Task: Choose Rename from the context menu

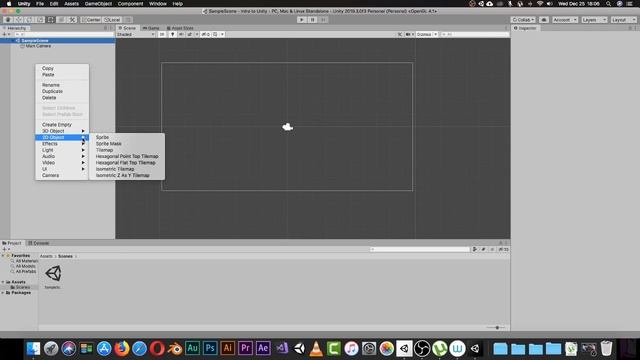Action: click(51, 85)
